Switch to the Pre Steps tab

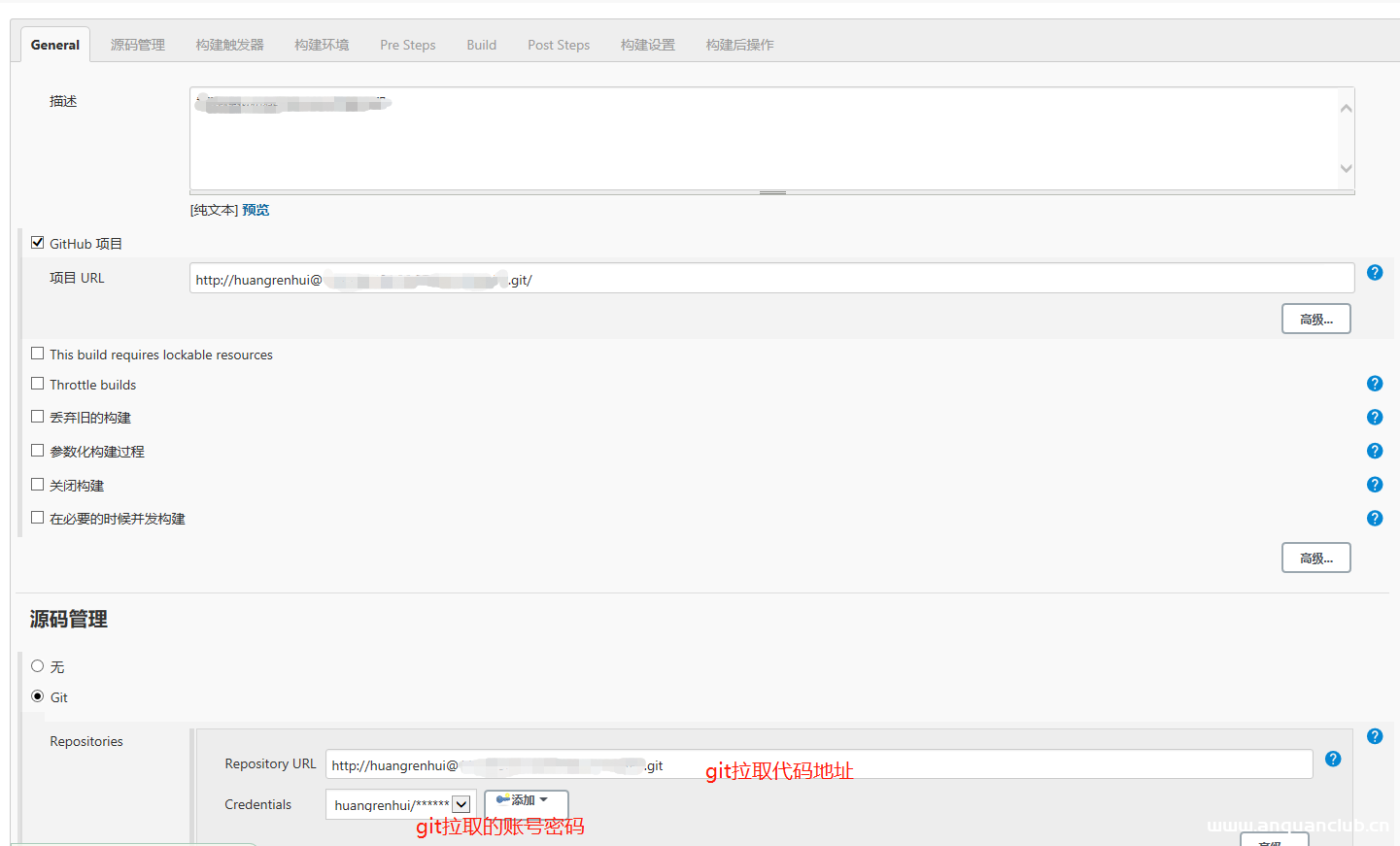(408, 45)
